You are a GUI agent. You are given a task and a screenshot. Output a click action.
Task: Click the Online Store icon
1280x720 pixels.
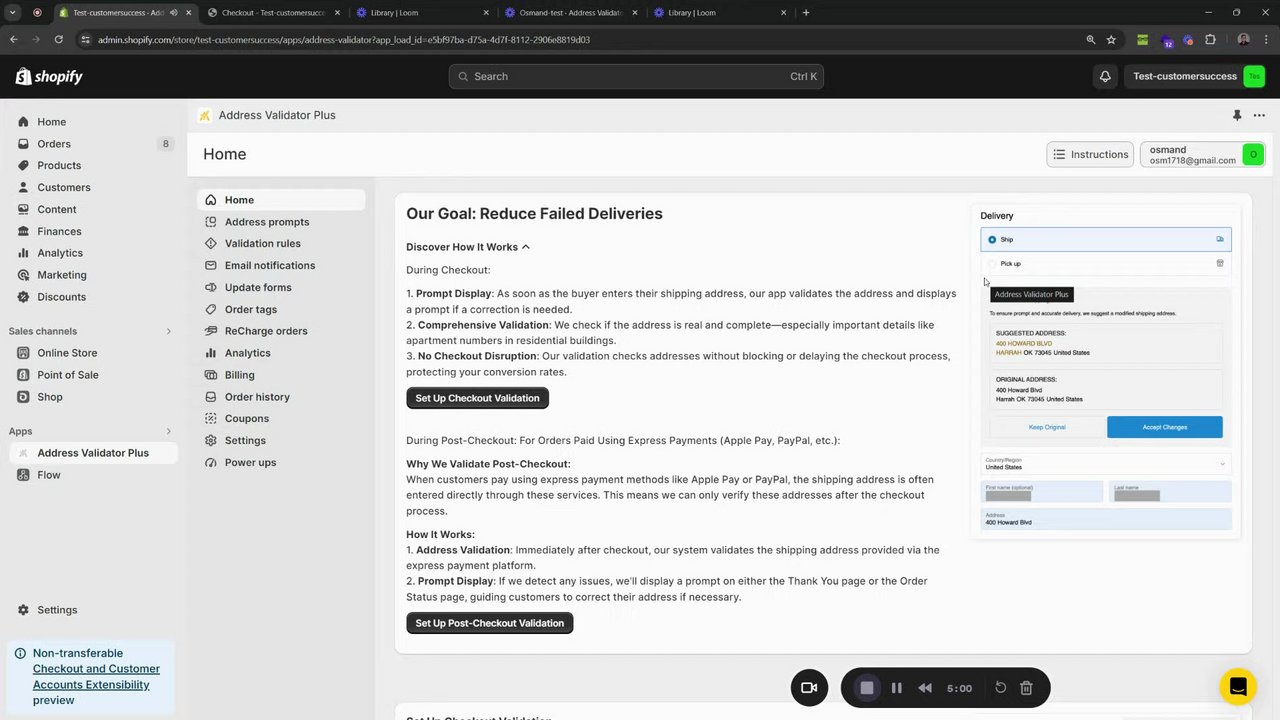tap(23, 353)
